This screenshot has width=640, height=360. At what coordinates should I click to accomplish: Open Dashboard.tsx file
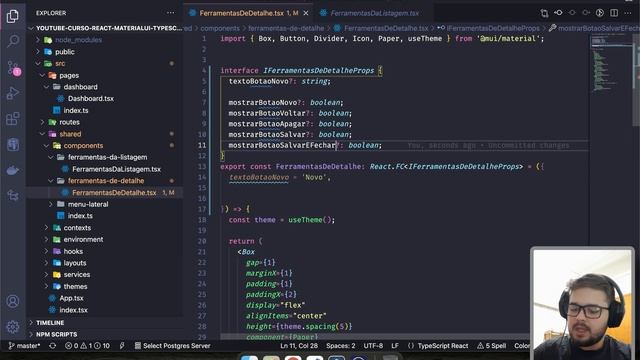(x=91, y=99)
